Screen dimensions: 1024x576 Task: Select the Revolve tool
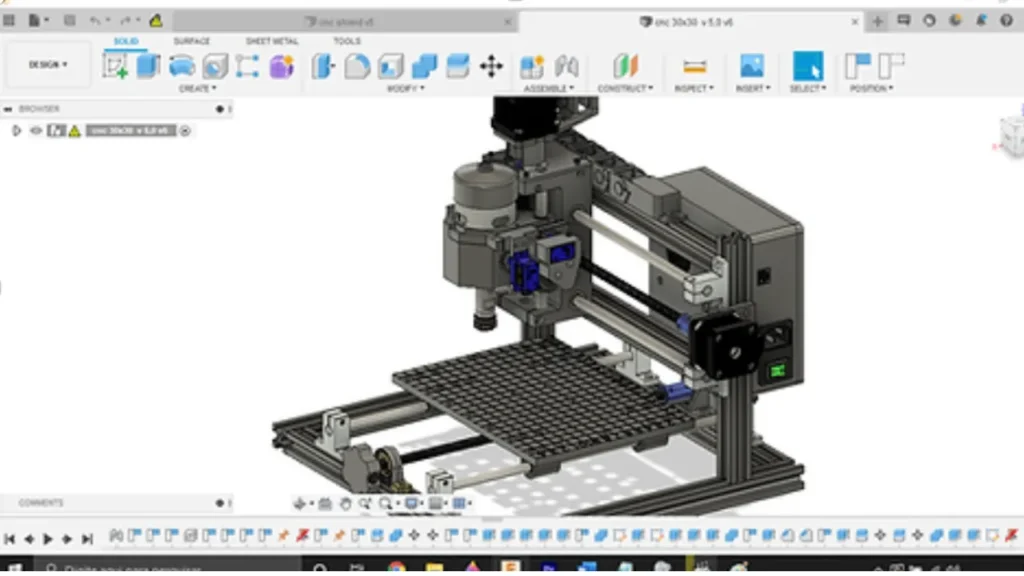click(182, 66)
